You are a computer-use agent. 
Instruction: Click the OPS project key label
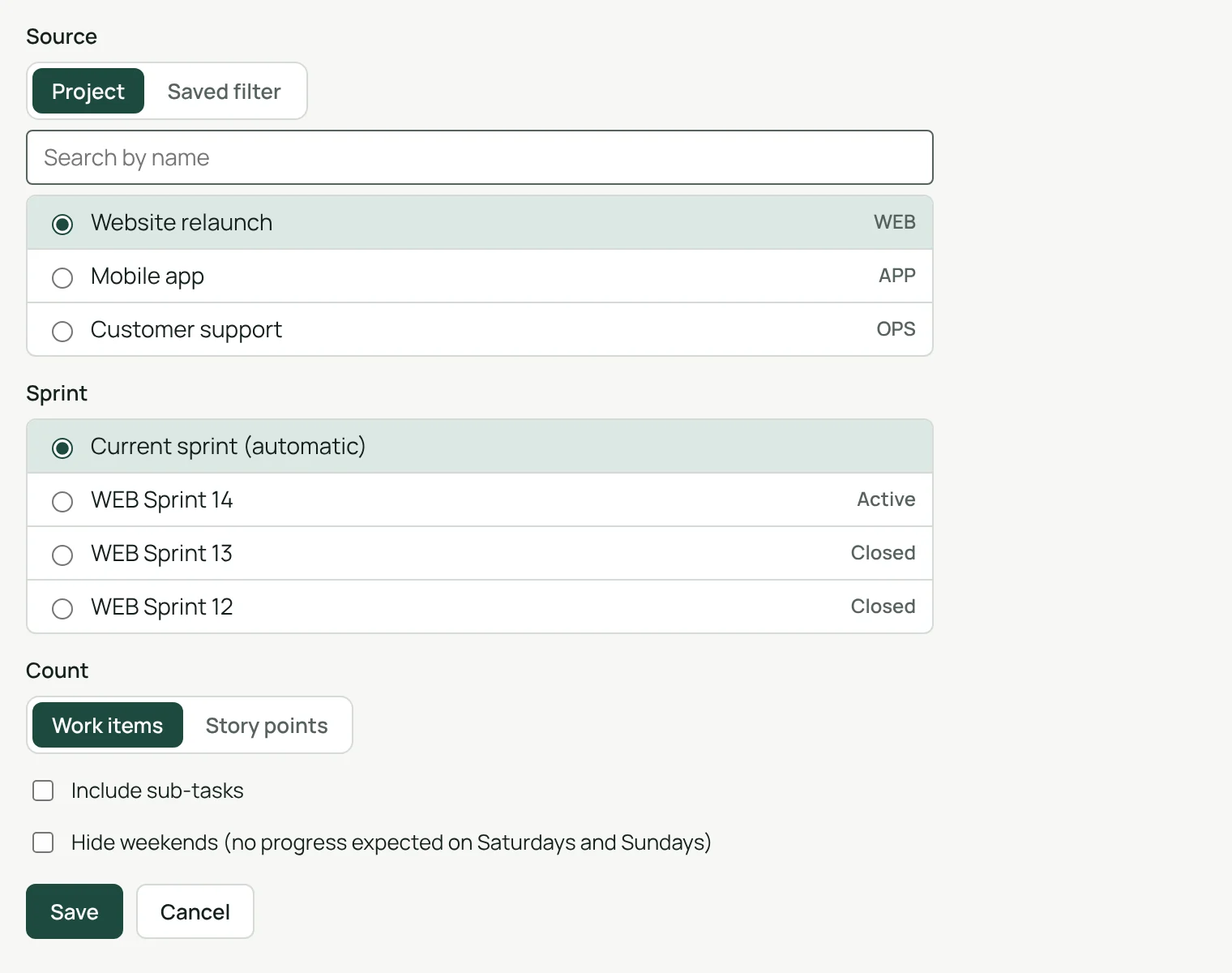[x=896, y=329]
